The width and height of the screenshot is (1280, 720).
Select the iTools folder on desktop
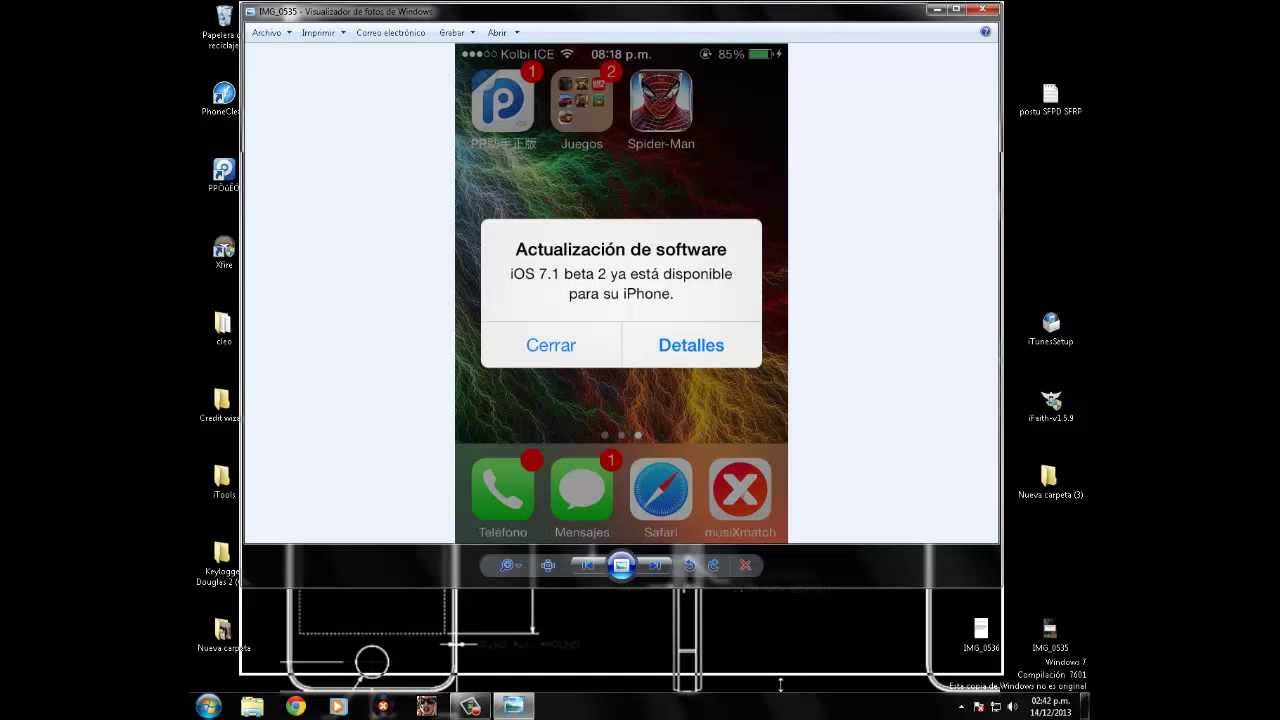point(223,482)
